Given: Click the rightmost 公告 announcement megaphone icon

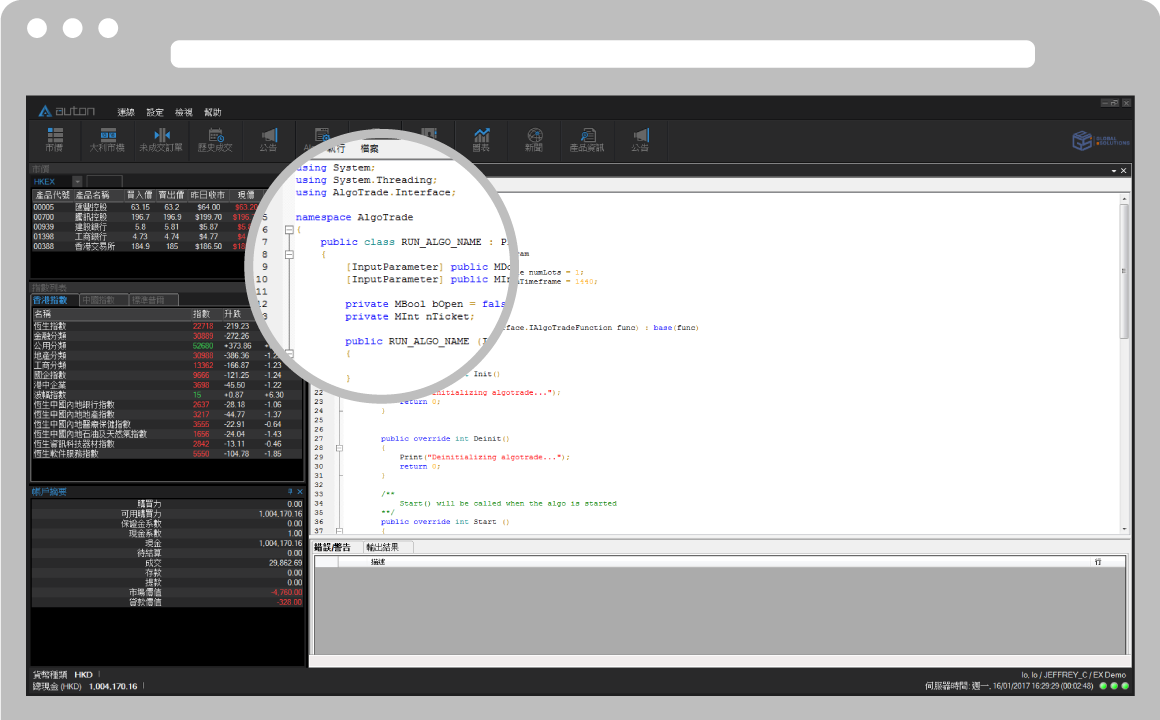Looking at the screenshot, I should tap(640, 139).
